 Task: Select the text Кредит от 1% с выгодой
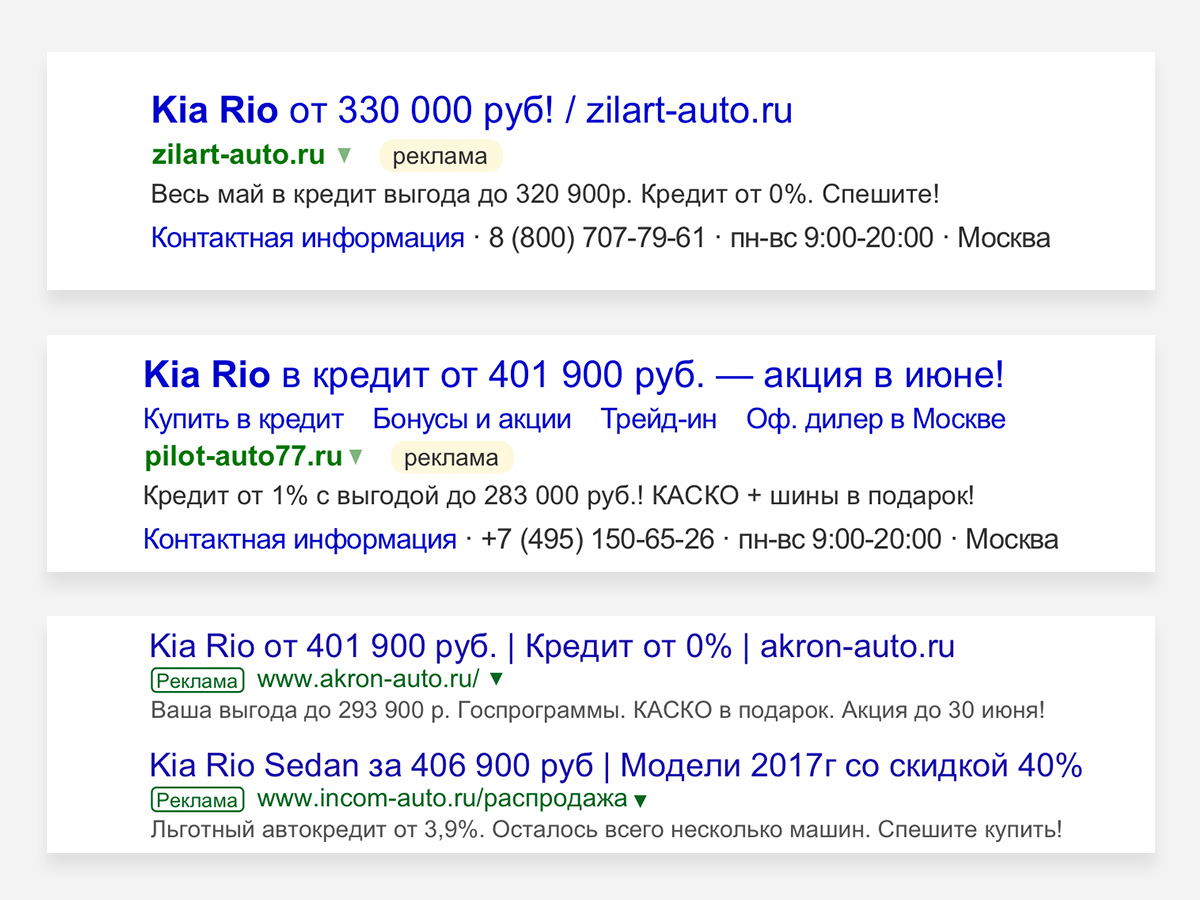tap(292, 495)
